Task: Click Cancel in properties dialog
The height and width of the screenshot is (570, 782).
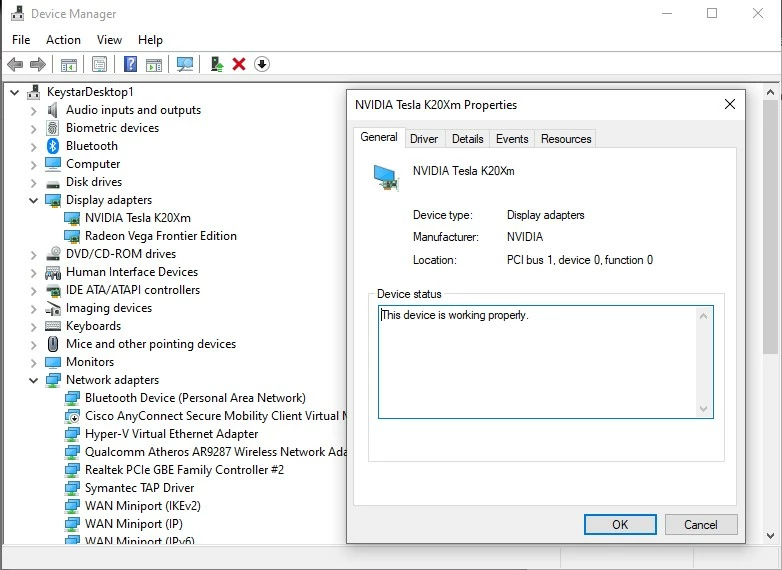Action: click(701, 525)
